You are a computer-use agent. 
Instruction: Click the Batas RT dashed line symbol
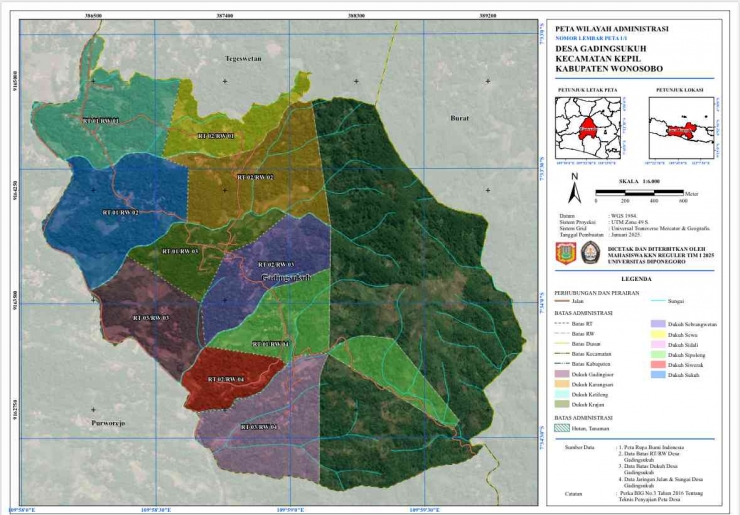point(562,323)
